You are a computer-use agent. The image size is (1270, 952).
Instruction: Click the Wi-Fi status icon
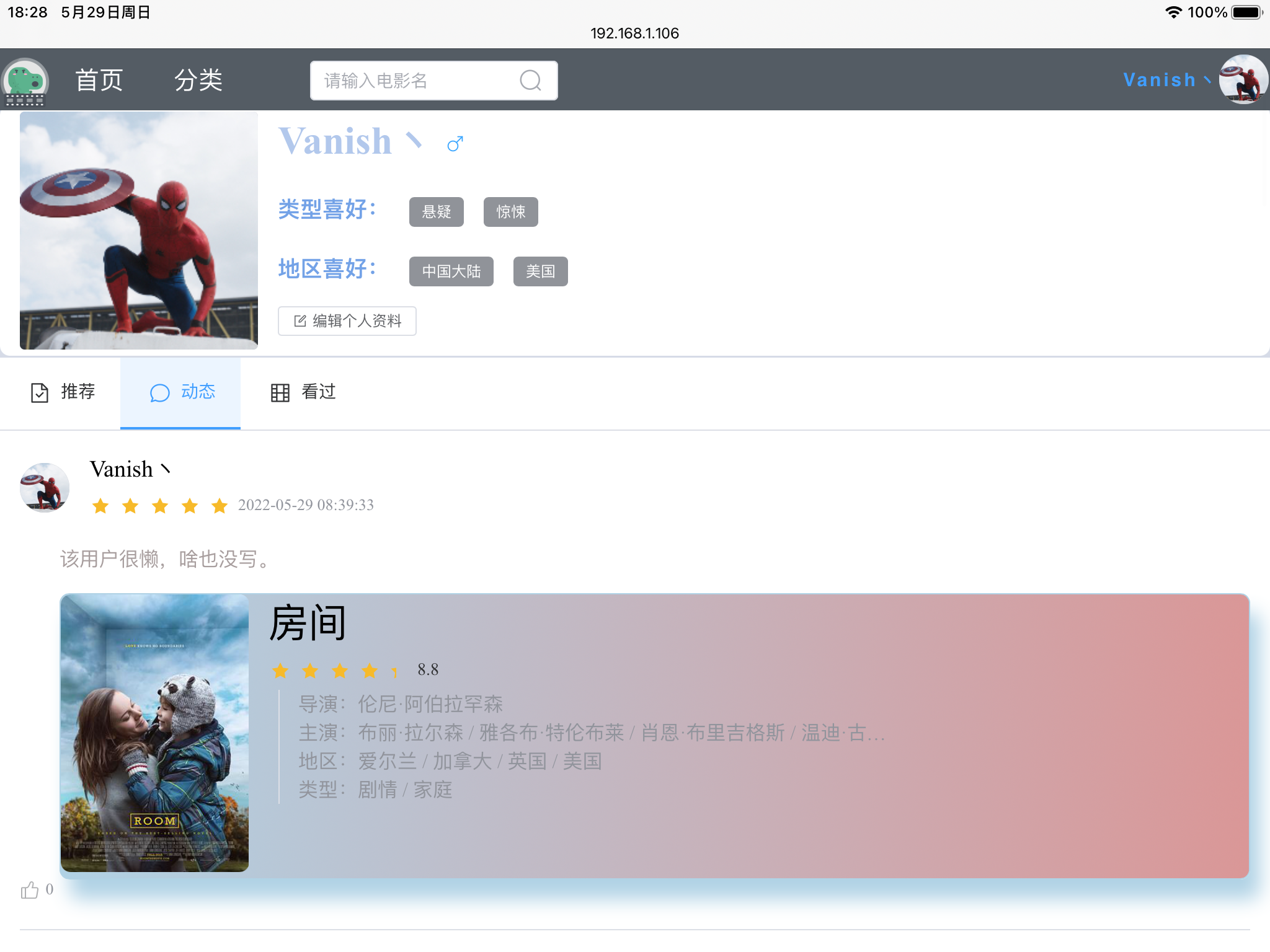click(1173, 12)
